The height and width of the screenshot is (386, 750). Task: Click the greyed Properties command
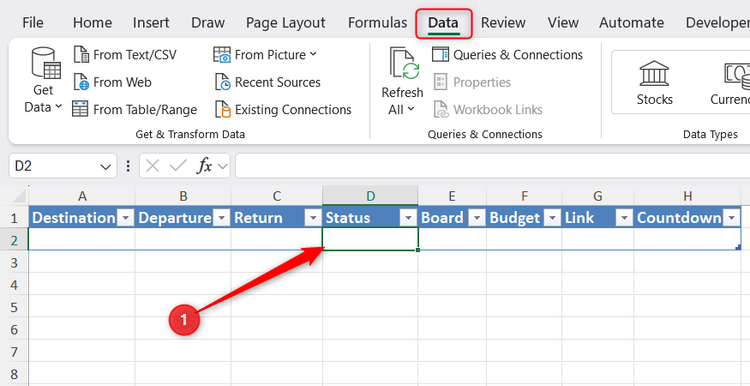pos(472,82)
